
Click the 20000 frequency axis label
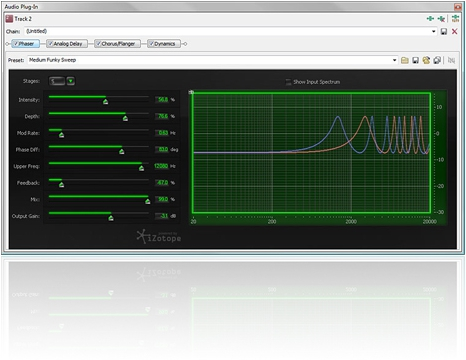point(430,222)
